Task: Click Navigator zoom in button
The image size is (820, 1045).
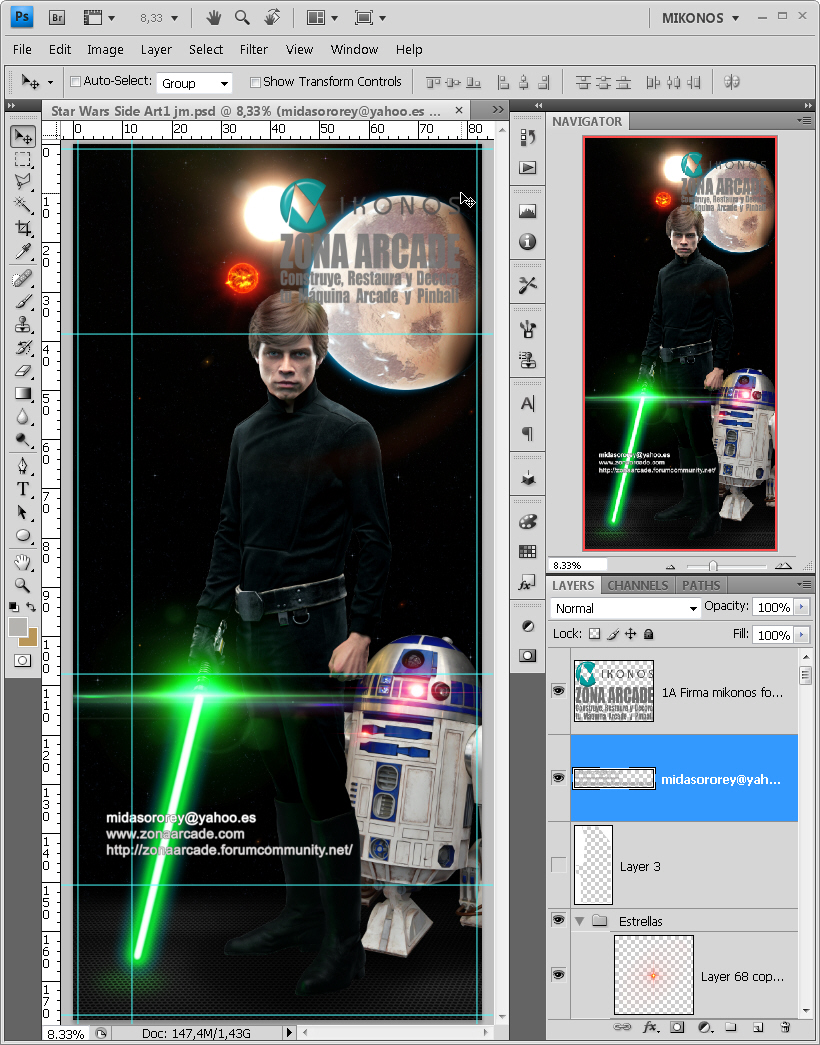Action: [783, 565]
